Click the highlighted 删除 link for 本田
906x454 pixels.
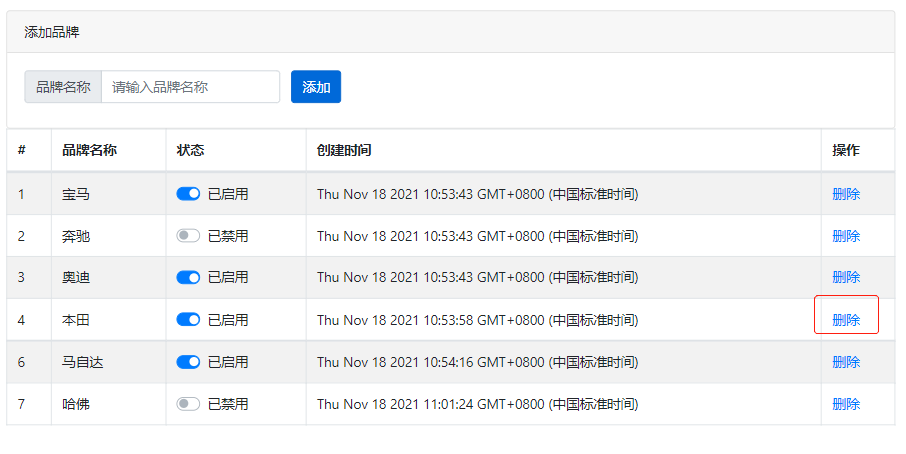point(846,319)
